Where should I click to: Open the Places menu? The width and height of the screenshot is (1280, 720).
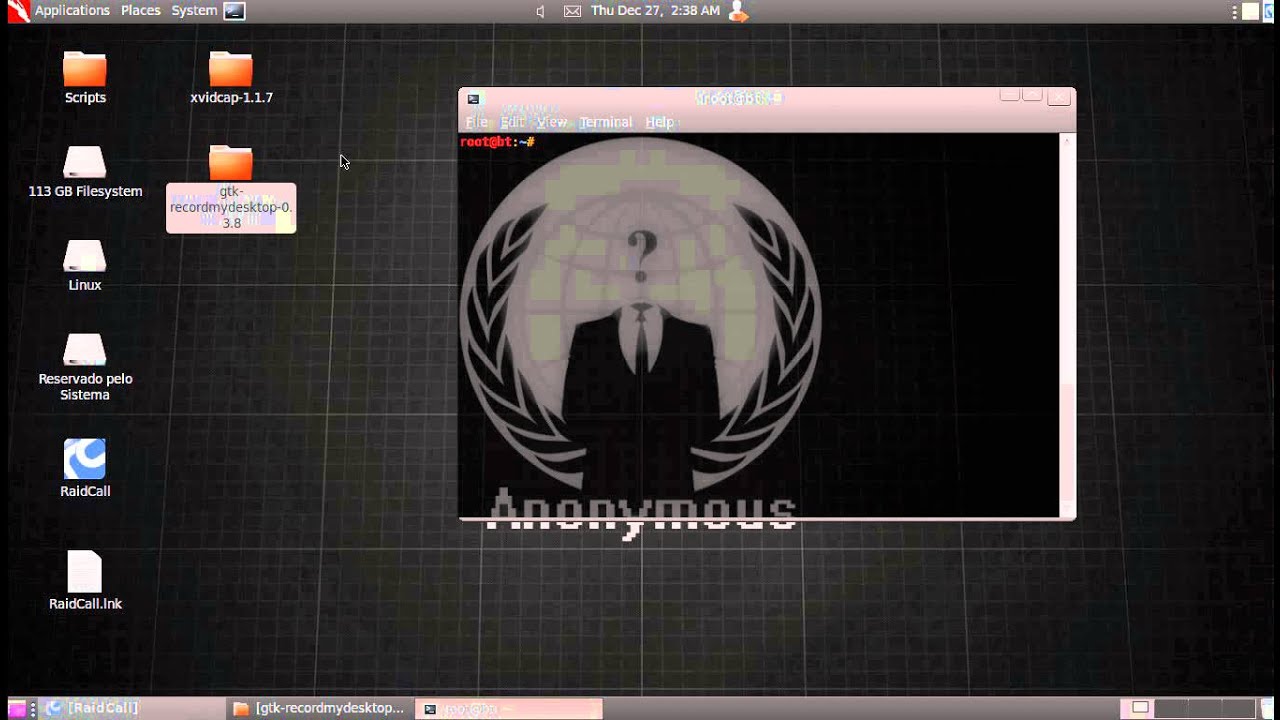pos(141,10)
